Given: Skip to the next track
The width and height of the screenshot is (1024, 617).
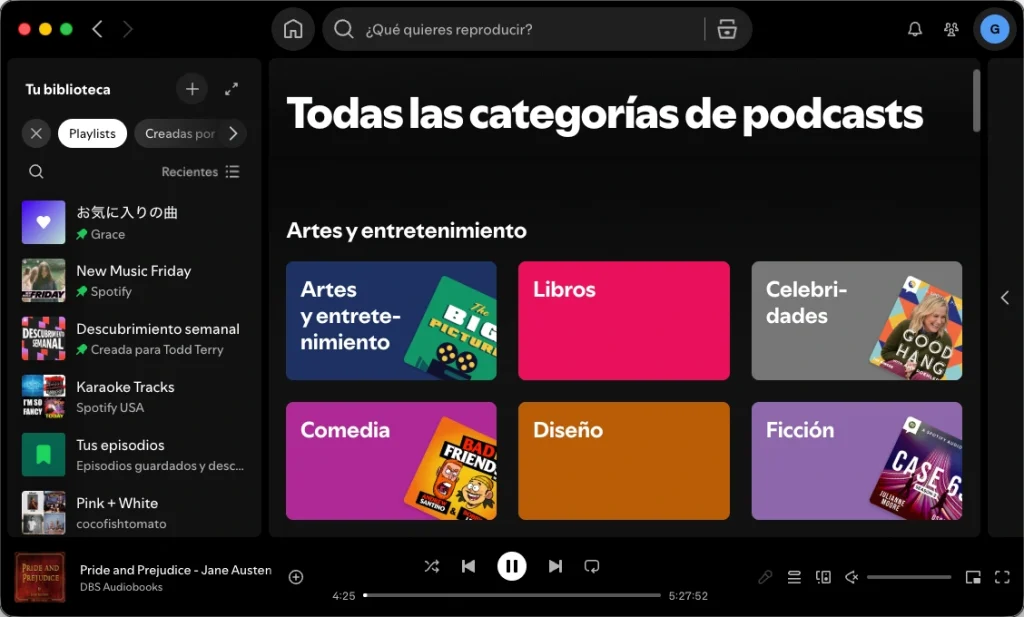Looking at the screenshot, I should pos(555,566).
